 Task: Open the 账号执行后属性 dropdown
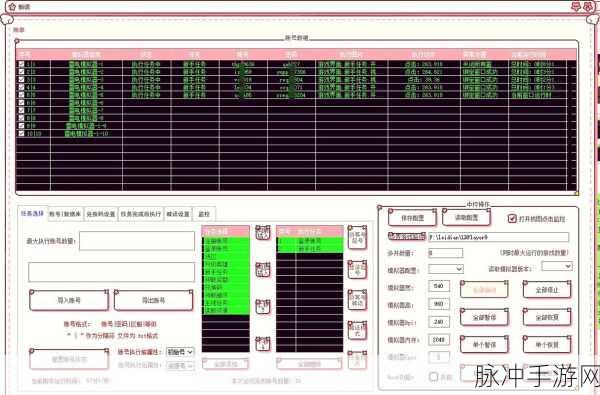(180, 366)
